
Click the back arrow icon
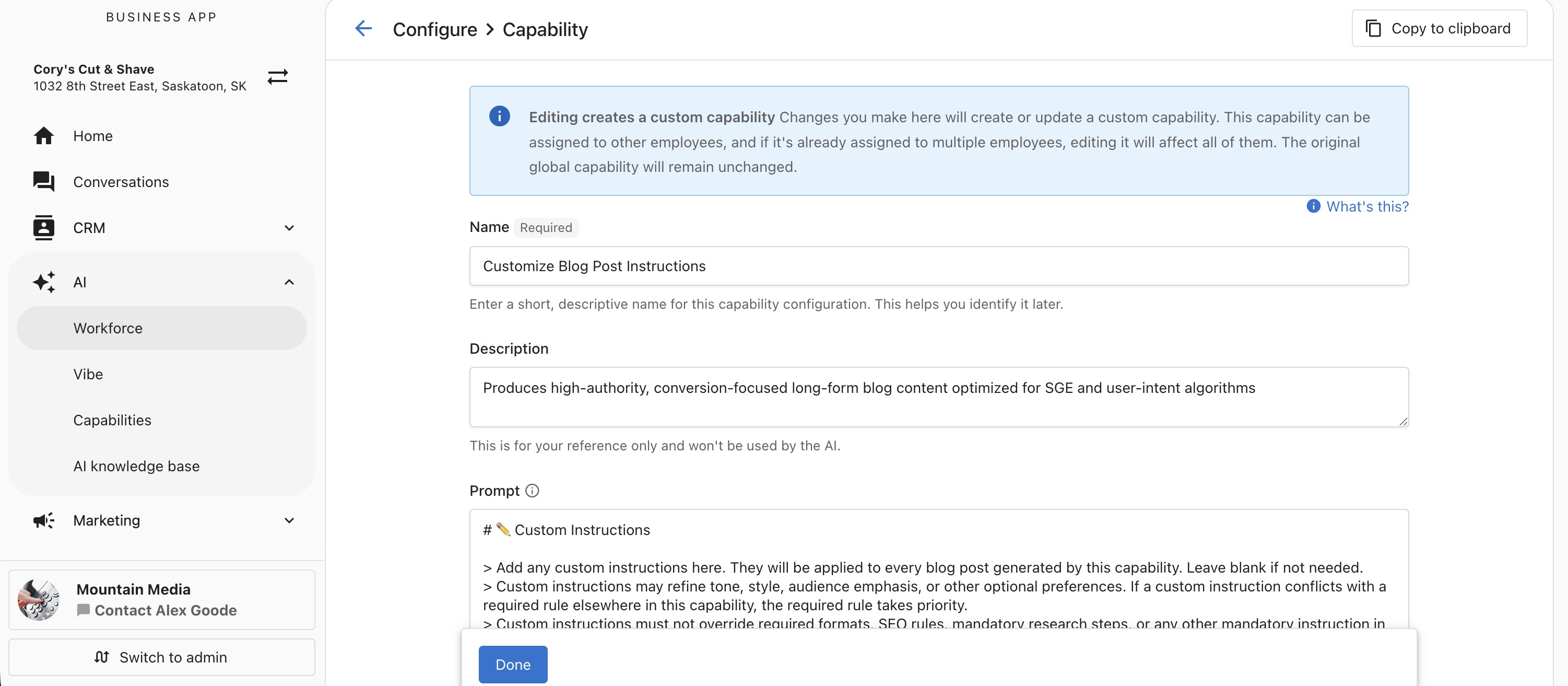click(363, 29)
